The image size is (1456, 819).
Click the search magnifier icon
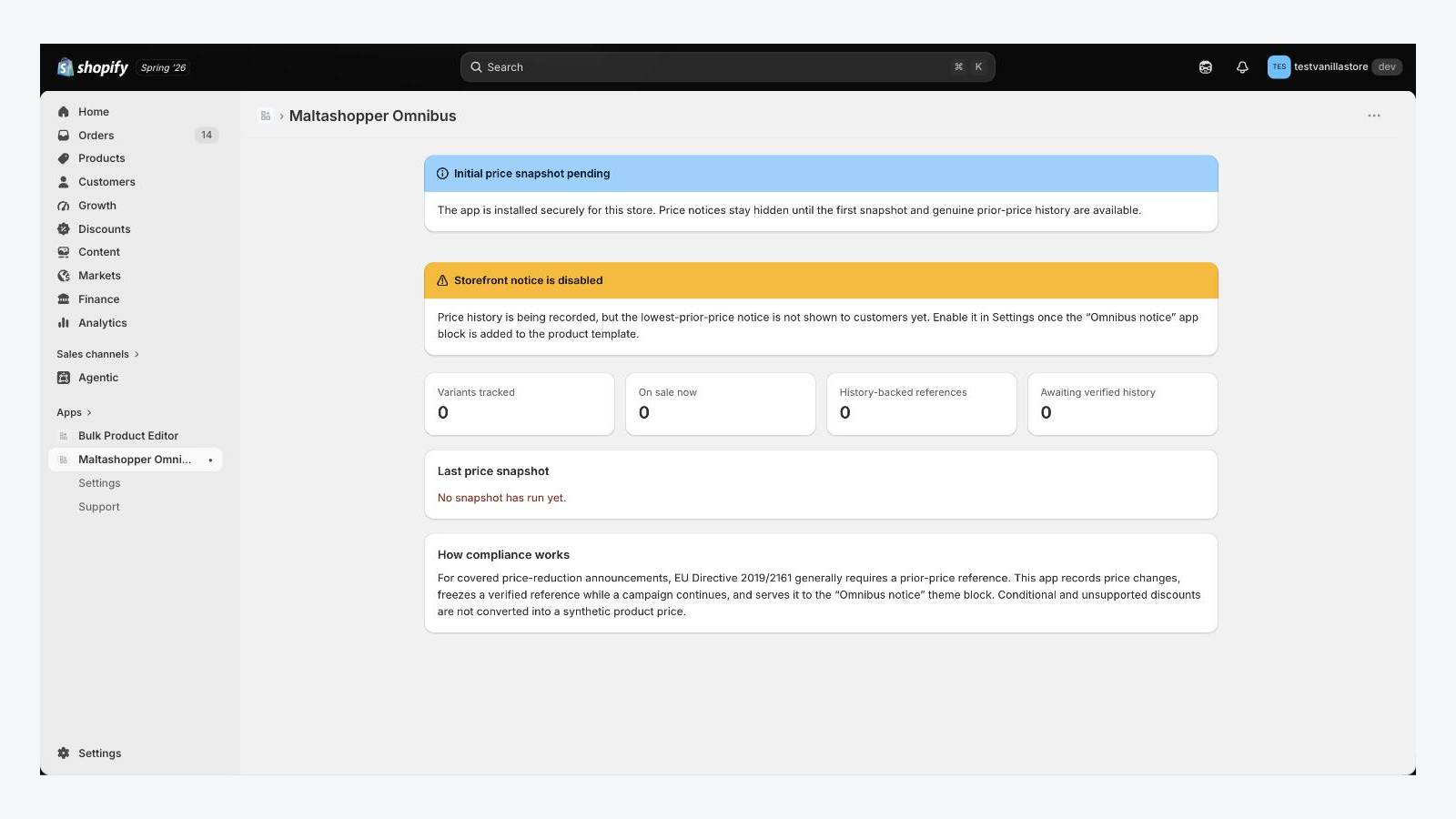coord(476,67)
